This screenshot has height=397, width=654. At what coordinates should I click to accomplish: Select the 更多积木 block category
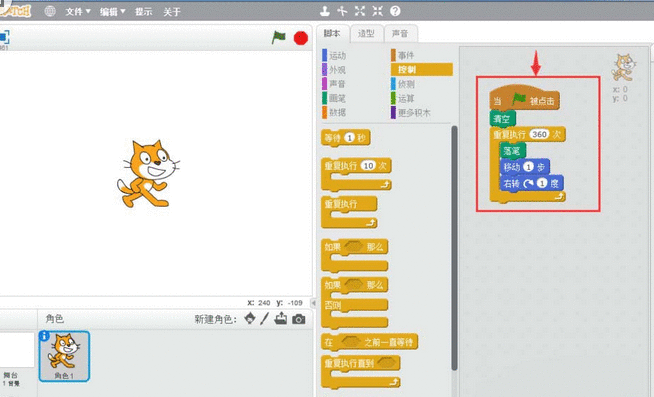(411, 112)
